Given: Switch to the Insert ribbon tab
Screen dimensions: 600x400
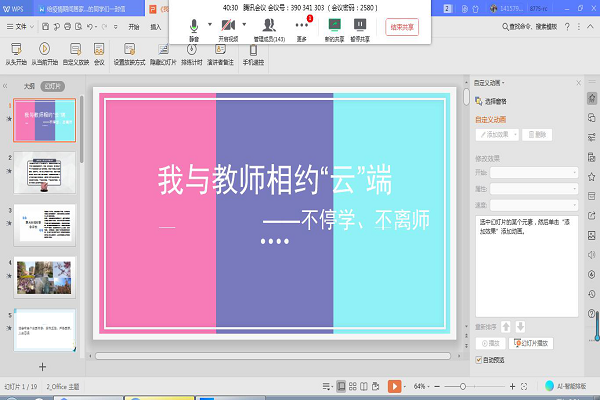Looking at the screenshot, I should coord(156,27).
